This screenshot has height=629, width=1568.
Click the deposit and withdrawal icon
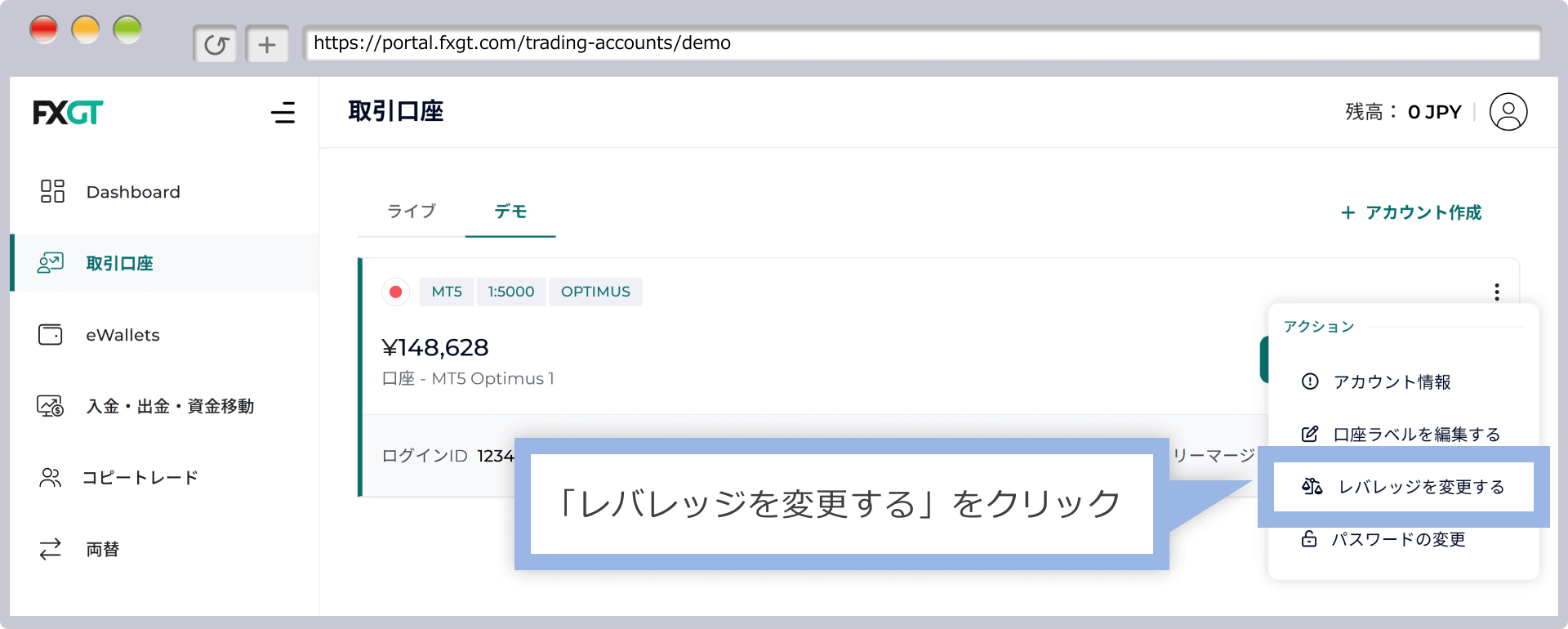[x=51, y=406]
